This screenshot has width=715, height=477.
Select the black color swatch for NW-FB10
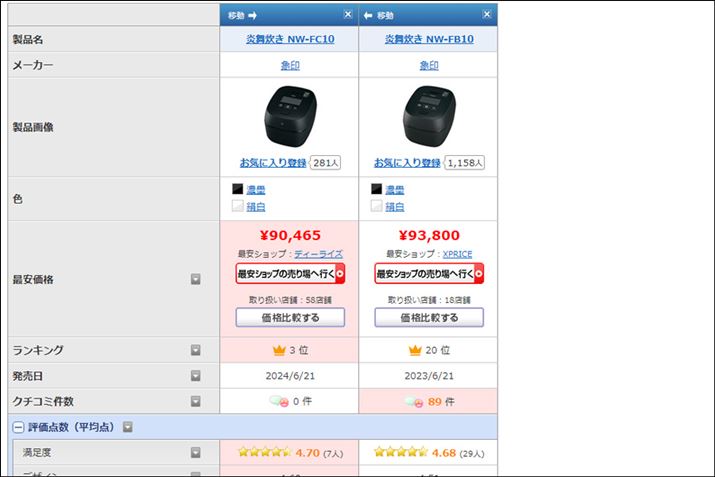click(376, 189)
